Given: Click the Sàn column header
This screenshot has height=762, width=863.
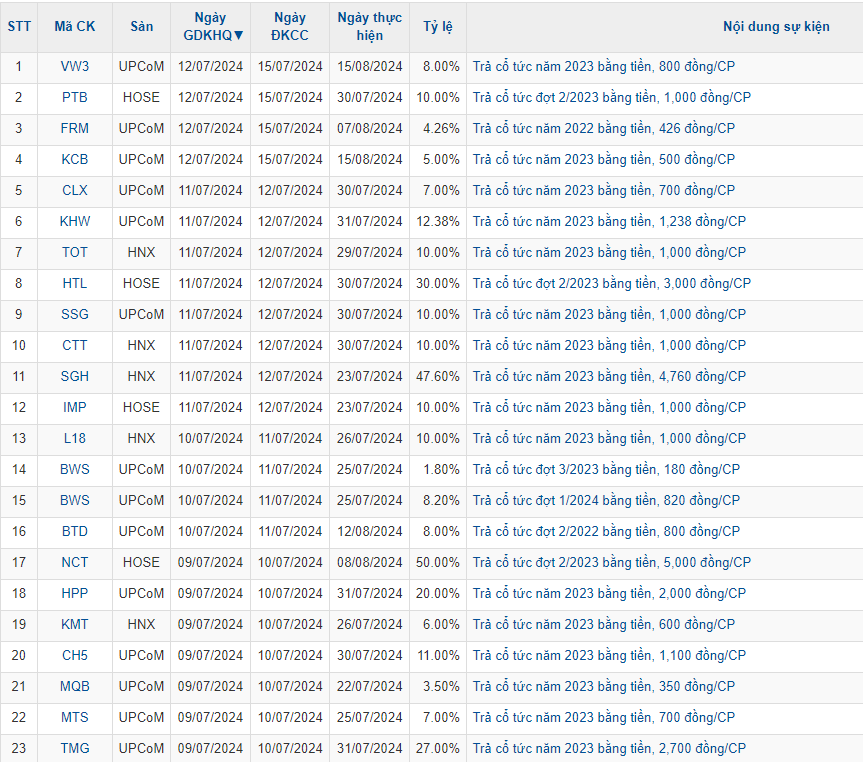Looking at the screenshot, I should (141, 26).
